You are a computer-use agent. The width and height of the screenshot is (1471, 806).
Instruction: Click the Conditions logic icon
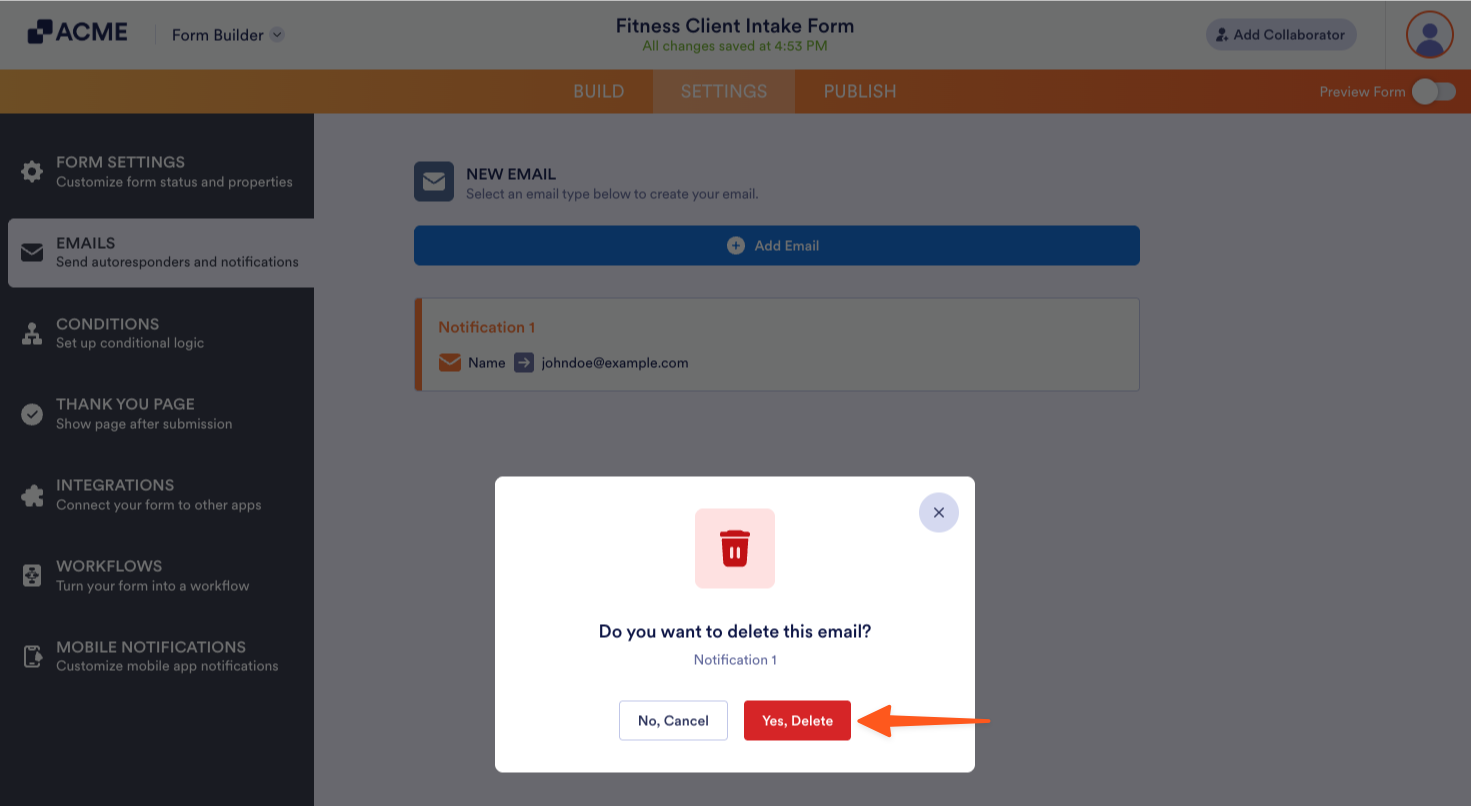(x=30, y=332)
